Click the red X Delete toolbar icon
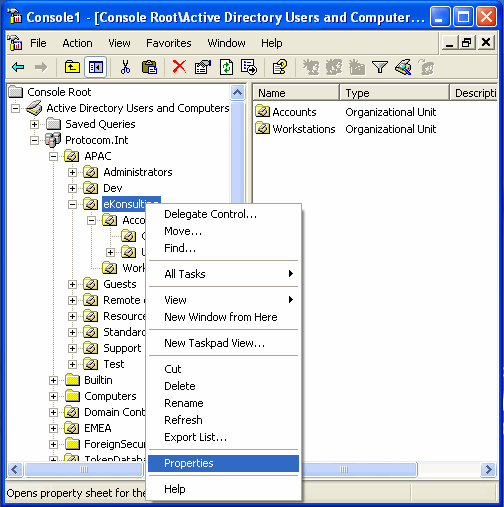504x507 pixels. tap(179, 67)
